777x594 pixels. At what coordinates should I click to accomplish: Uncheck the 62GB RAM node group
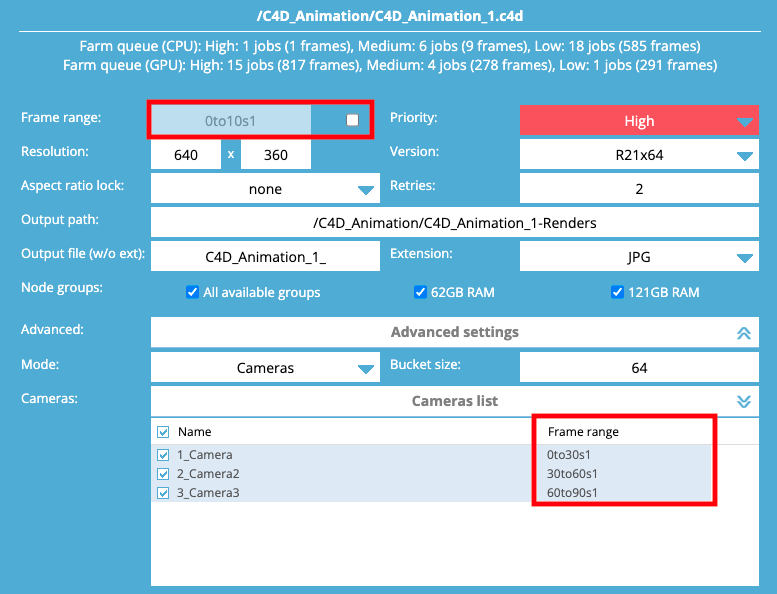pos(420,292)
